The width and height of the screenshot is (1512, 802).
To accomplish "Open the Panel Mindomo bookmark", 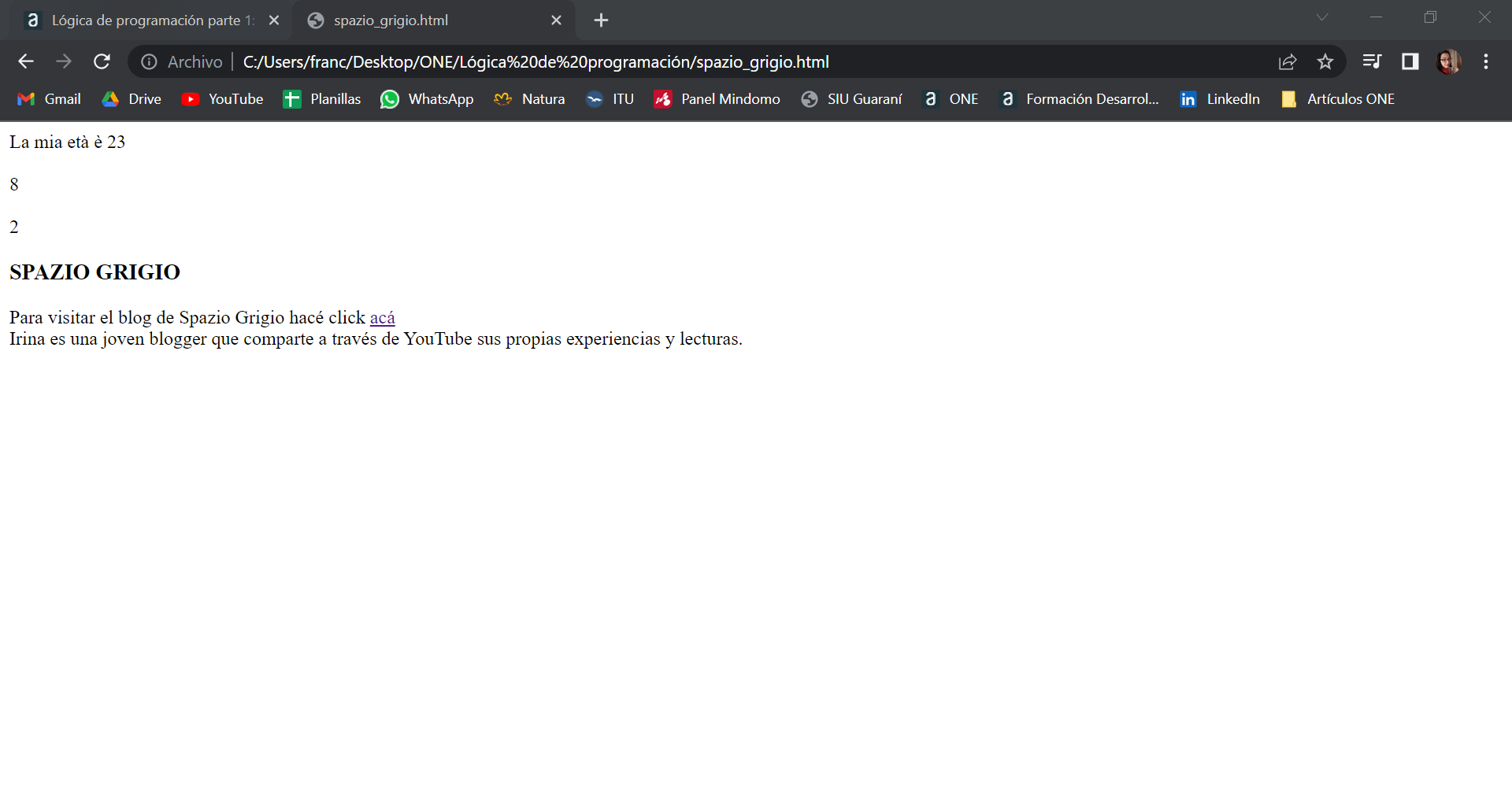I will [717, 99].
